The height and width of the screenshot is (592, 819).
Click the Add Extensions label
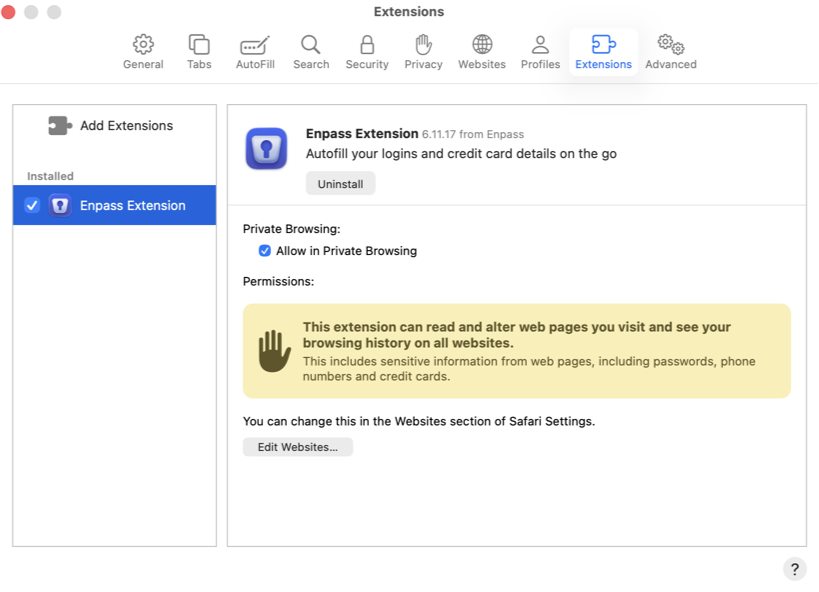[x=126, y=125]
